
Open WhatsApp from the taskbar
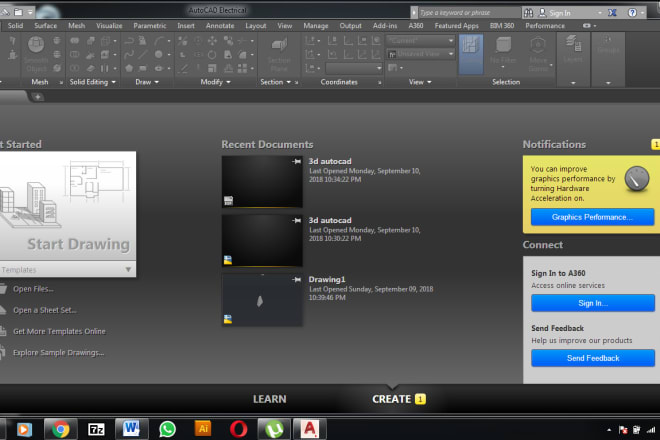click(167, 429)
